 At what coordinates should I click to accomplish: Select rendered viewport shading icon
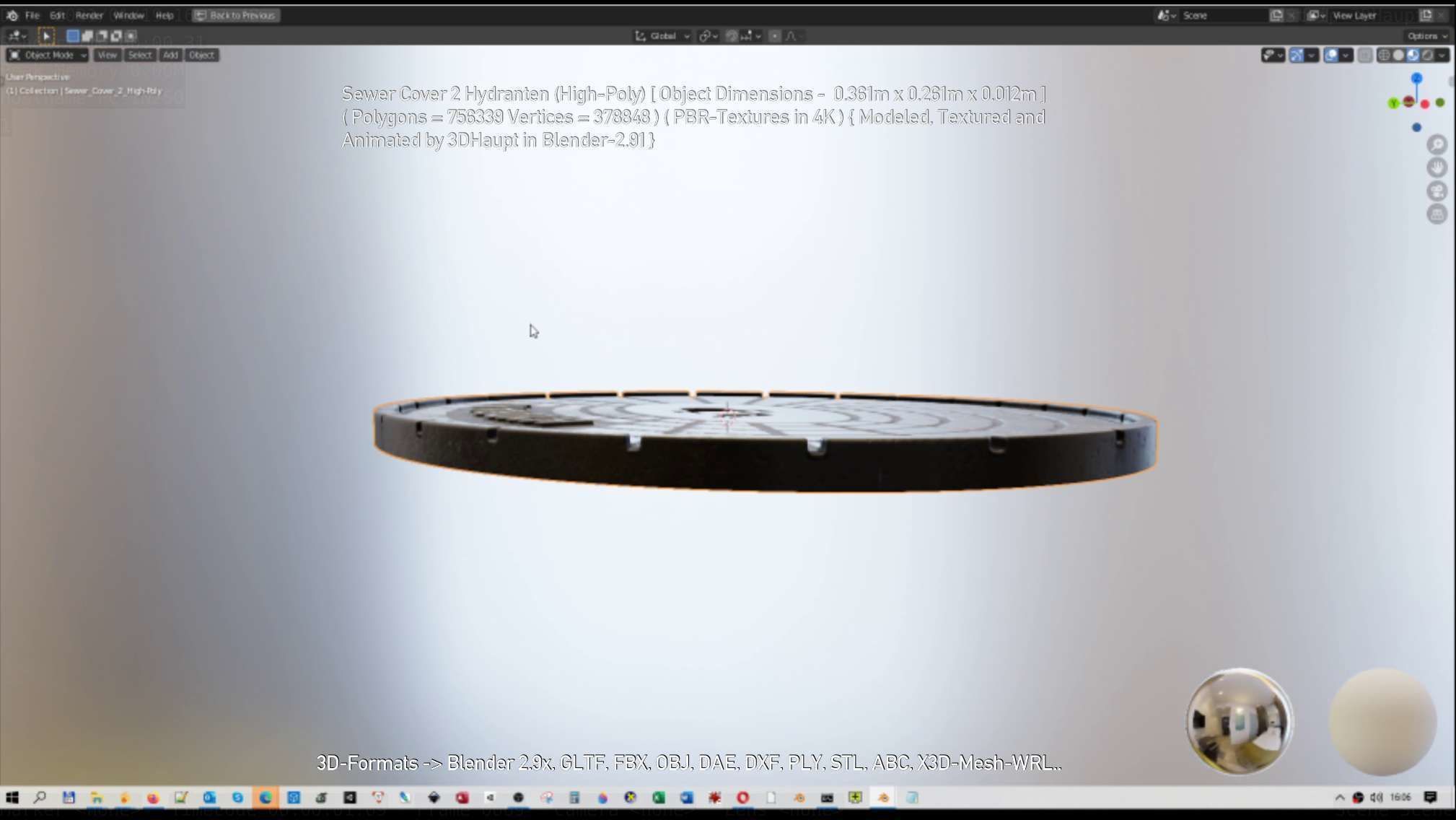coord(1427,56)
